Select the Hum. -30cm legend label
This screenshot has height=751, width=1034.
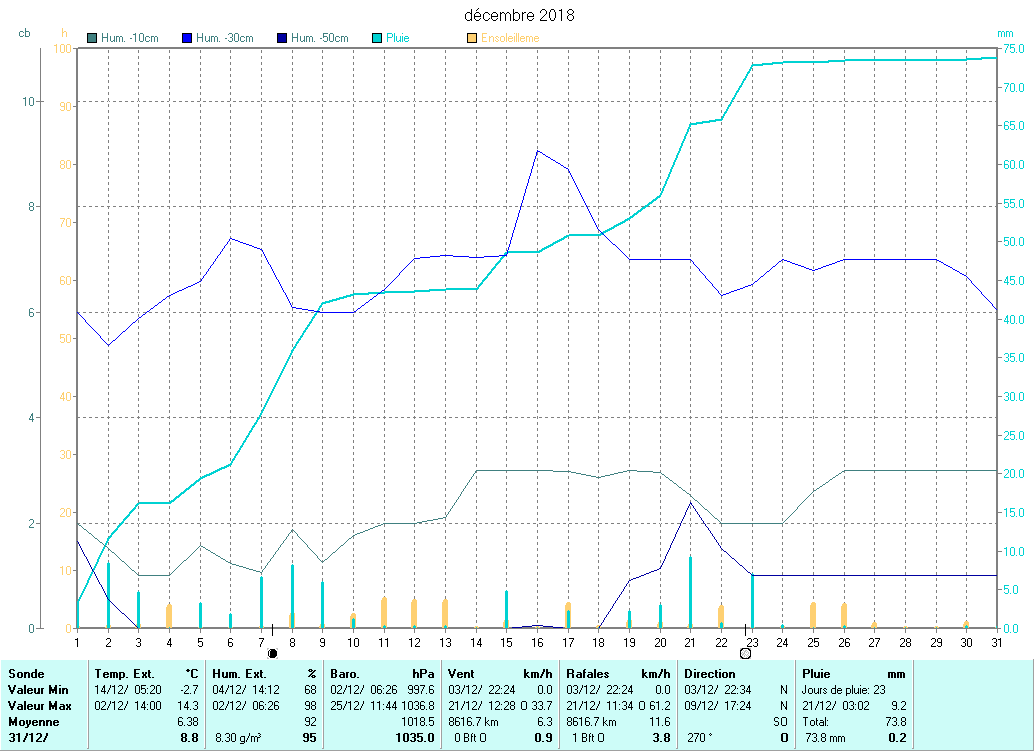[224, 39]
